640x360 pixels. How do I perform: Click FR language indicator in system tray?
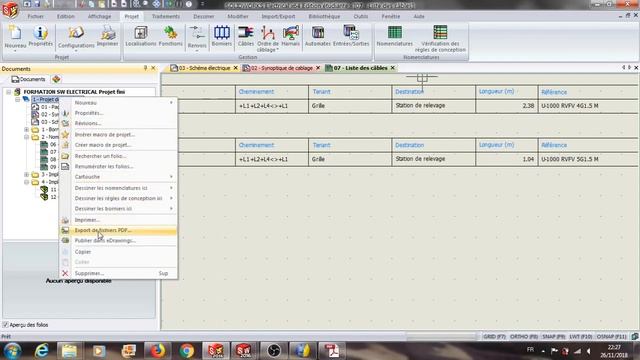[530, 350]
